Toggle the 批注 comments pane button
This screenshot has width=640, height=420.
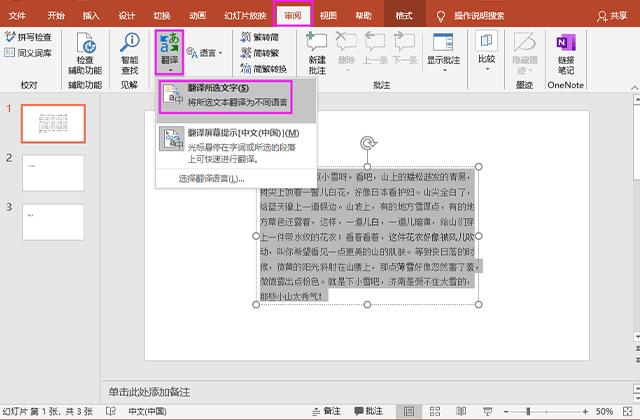[368, 411]
